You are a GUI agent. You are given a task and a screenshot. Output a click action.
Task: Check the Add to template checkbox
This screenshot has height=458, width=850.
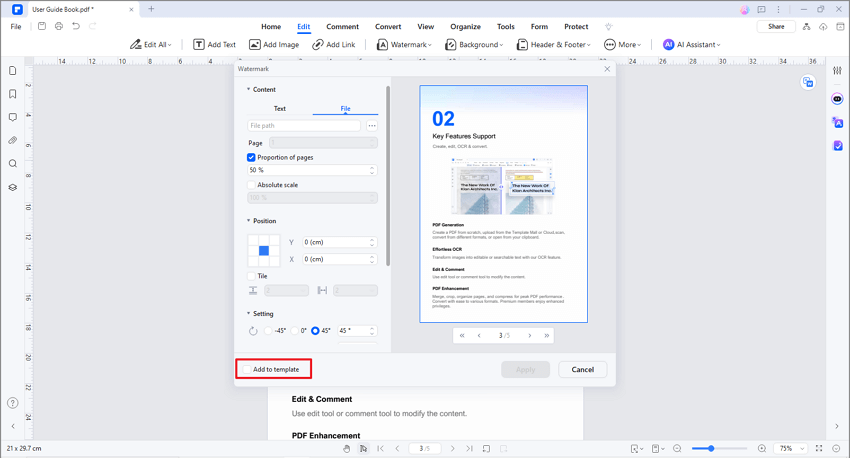[247, 369]
